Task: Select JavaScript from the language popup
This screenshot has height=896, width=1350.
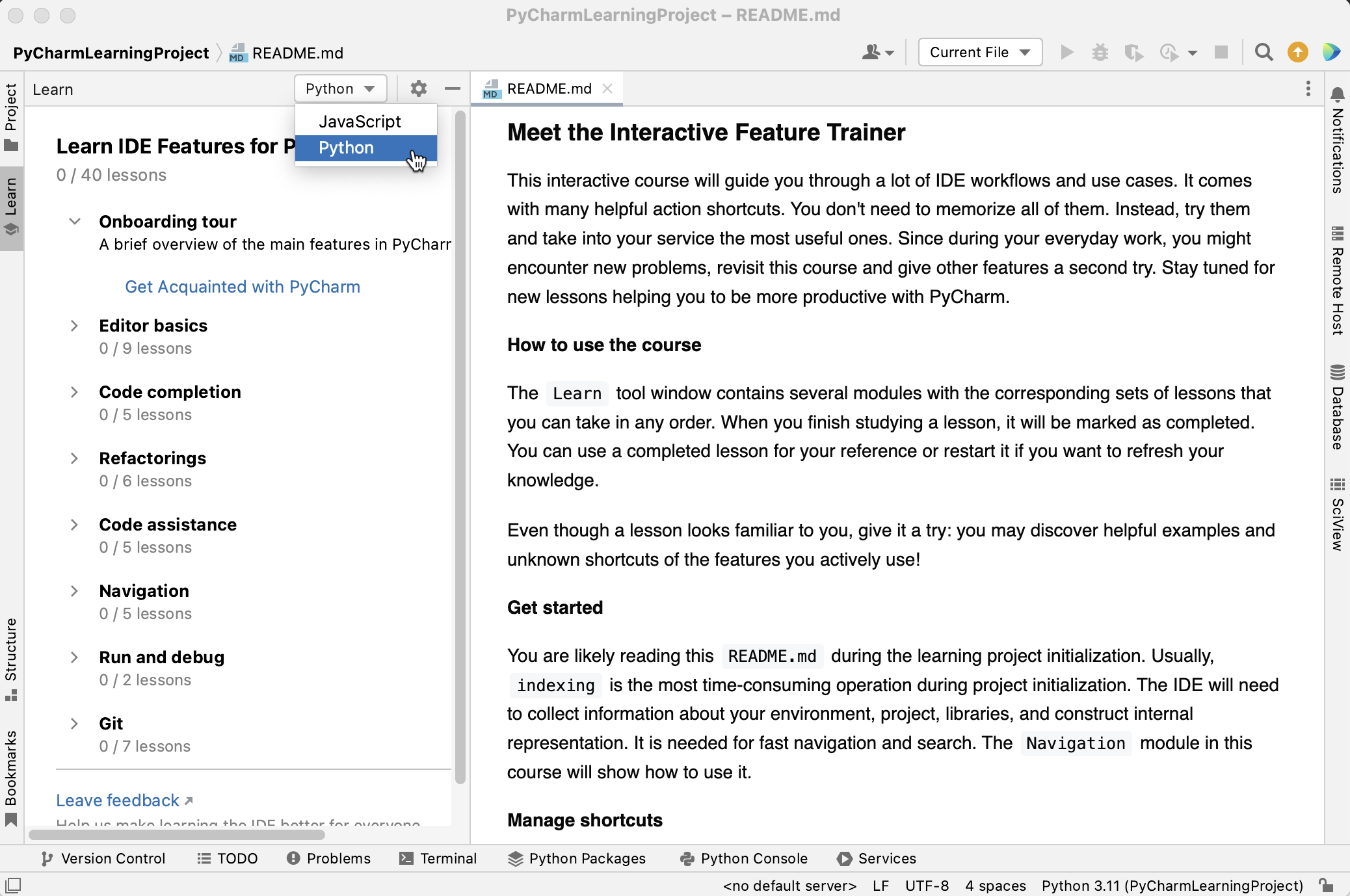Action: tap(360, 122)
